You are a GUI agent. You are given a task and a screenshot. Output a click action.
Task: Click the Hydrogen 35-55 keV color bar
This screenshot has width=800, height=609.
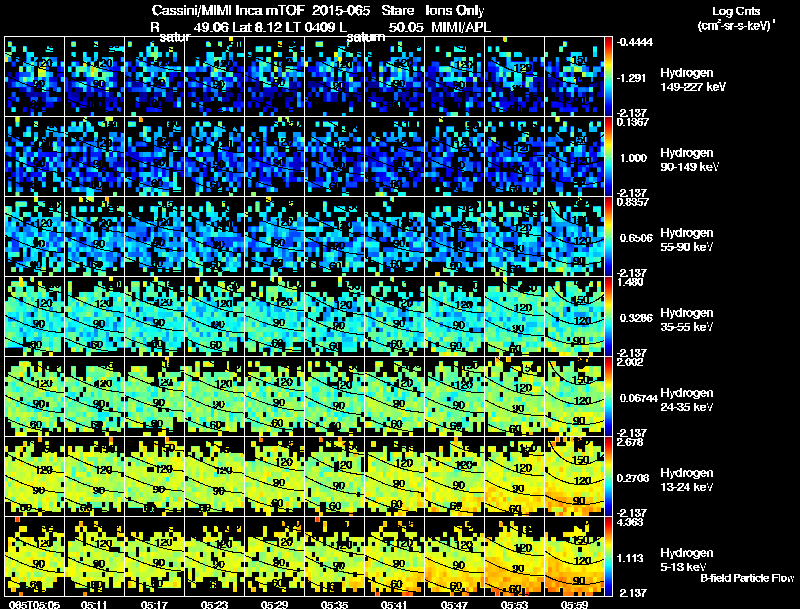tap(608, 317)
